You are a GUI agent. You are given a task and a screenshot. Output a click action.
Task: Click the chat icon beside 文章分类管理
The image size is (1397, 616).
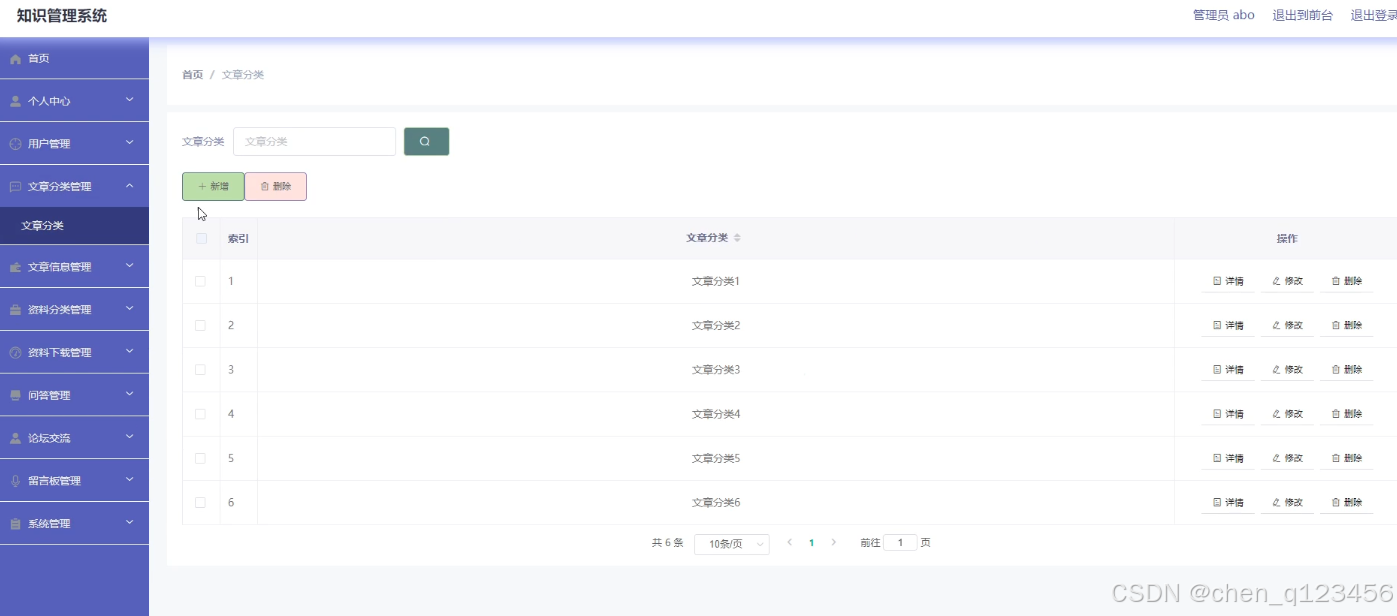[x=15, y=187]
